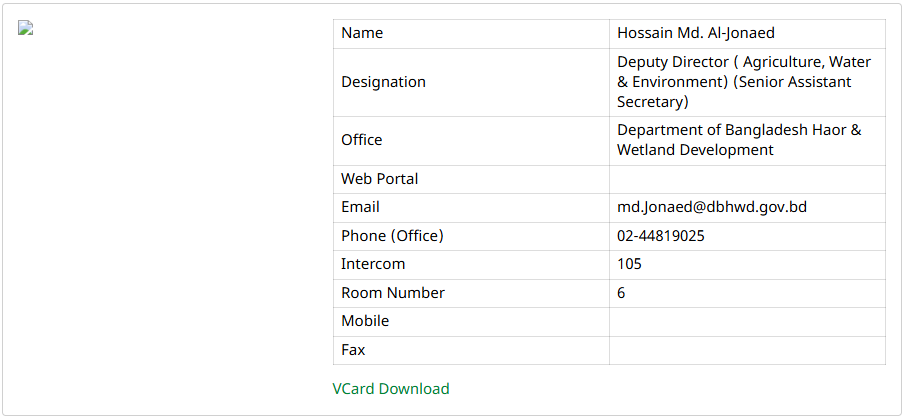Select the name Hossain Md. Al-Jonaed
Screen dimensions: 903x418
pyautogui.click(x=696, y=33)
